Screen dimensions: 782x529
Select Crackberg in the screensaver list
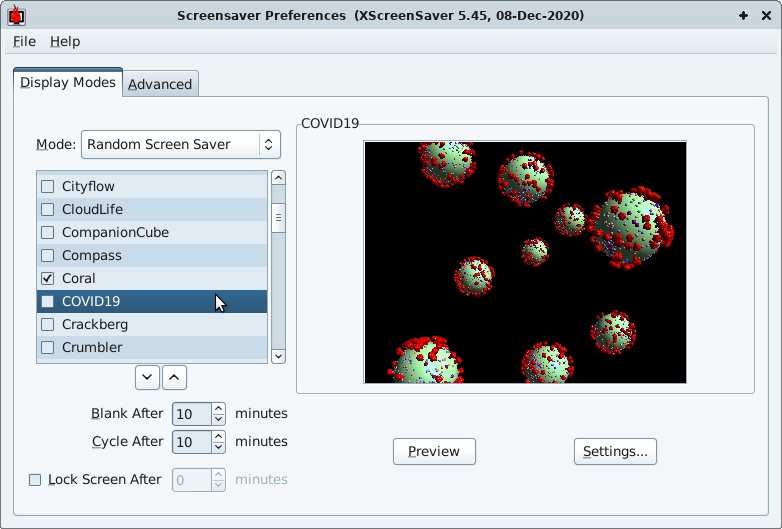point(95,324)
